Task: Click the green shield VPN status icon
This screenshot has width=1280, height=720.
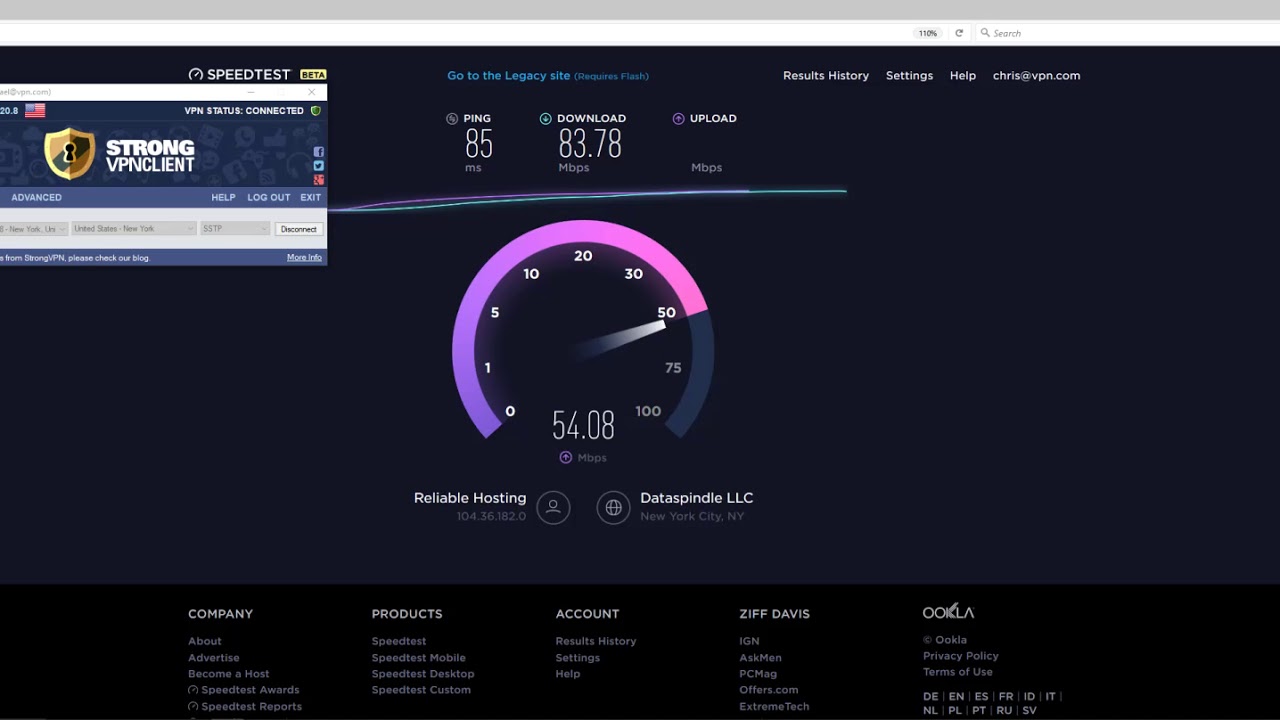Action: coord(316,110)
